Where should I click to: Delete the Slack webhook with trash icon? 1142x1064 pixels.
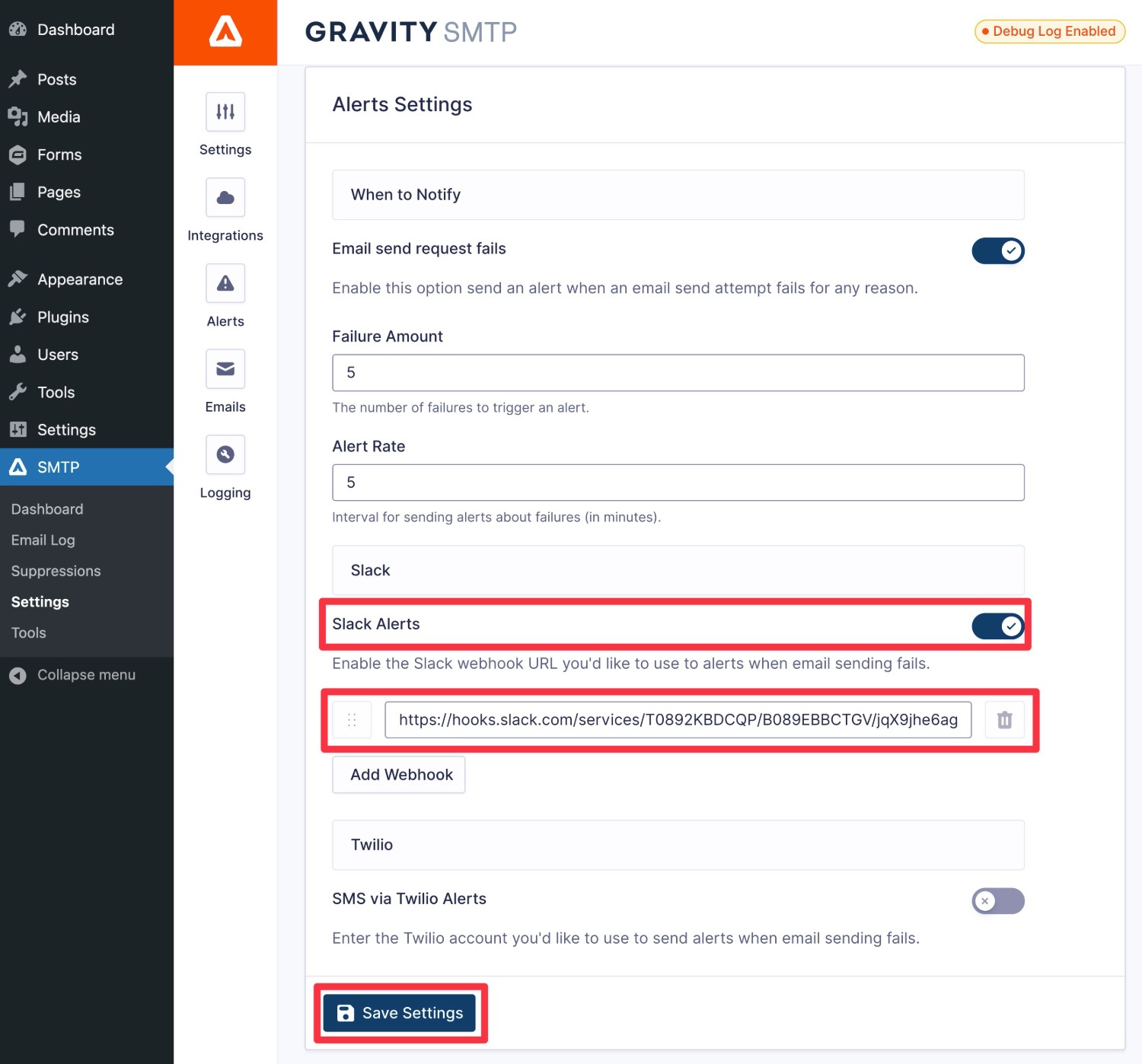1005,720
